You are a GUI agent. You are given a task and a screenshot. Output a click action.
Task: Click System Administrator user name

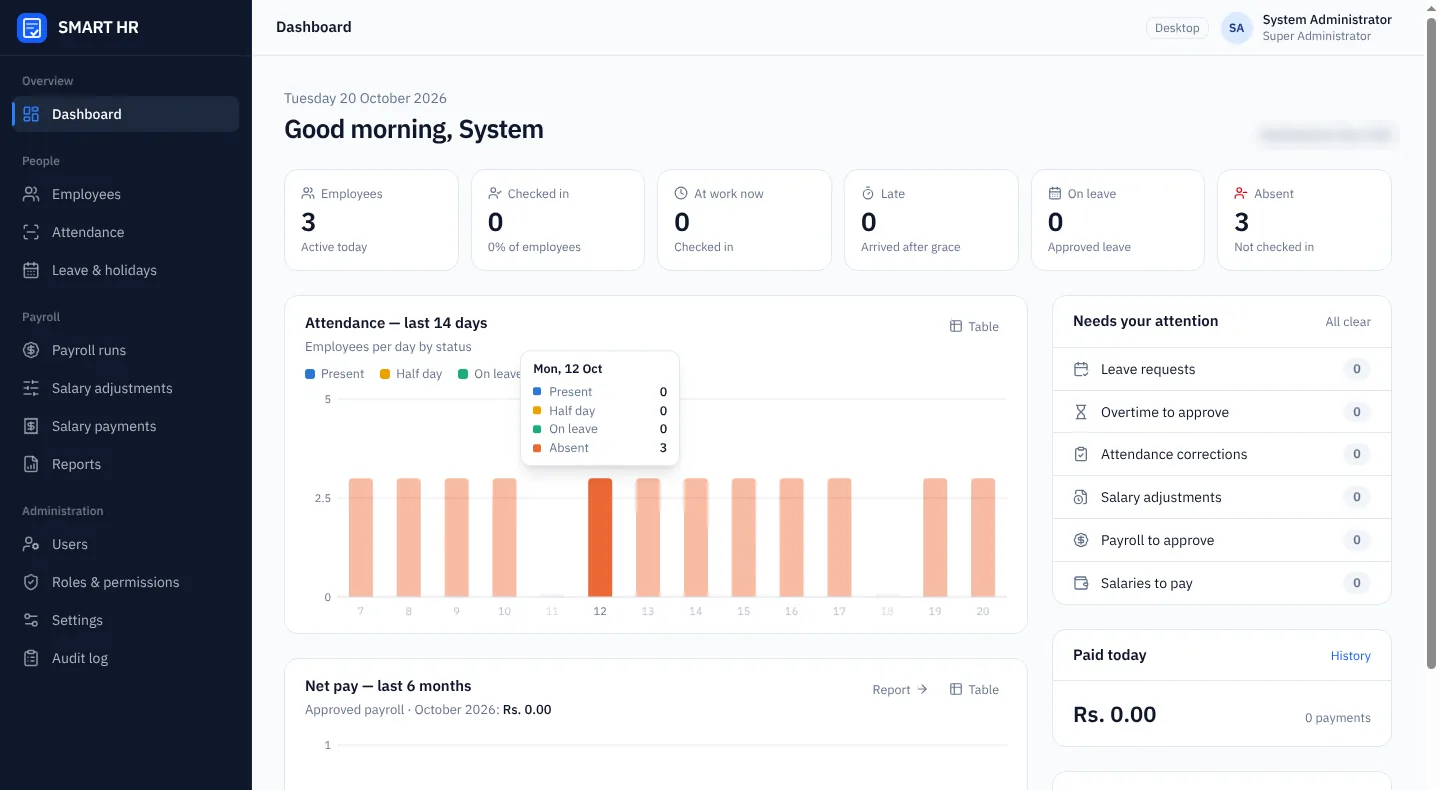tap(1327, 20)
